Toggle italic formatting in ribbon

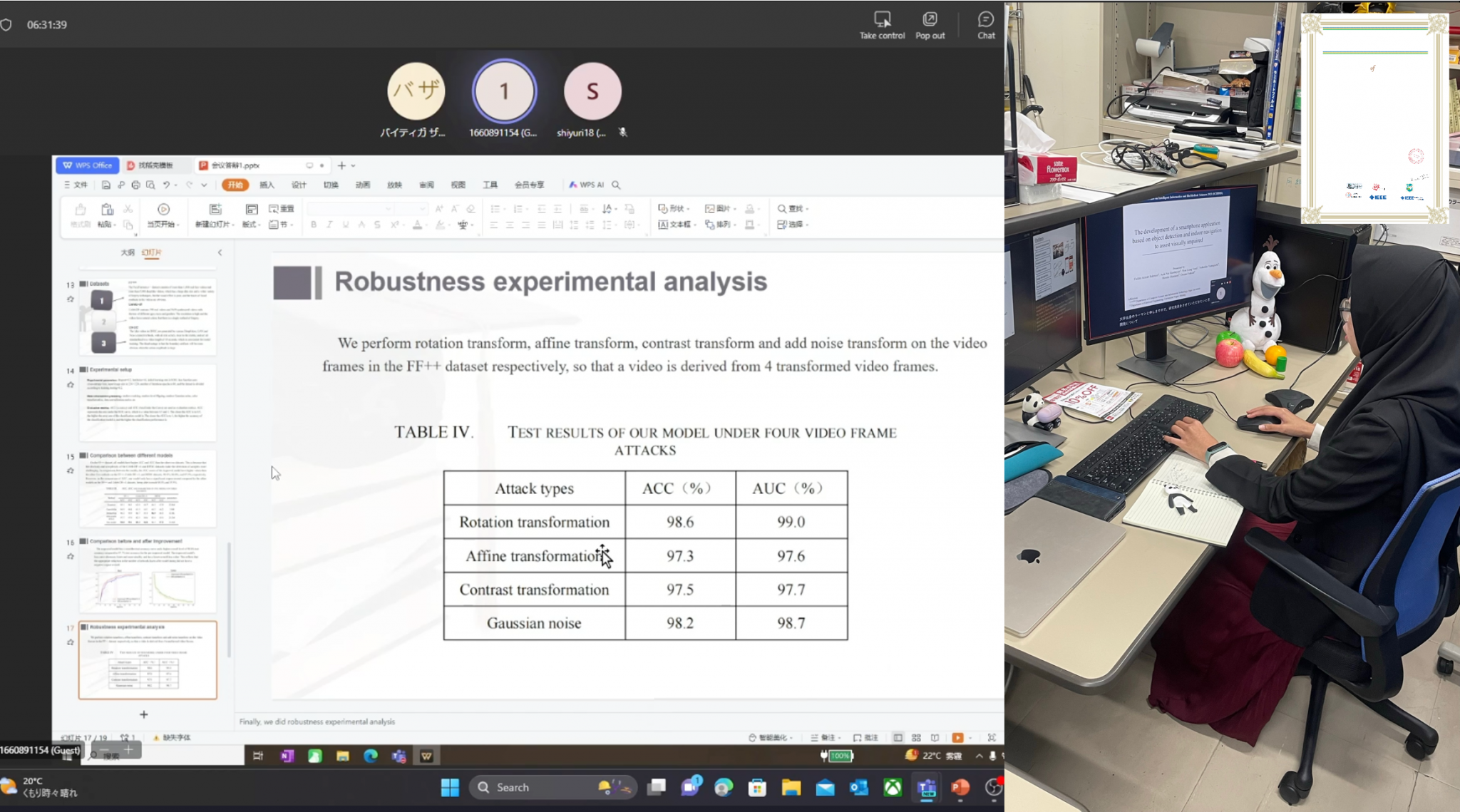click(329, 225)
